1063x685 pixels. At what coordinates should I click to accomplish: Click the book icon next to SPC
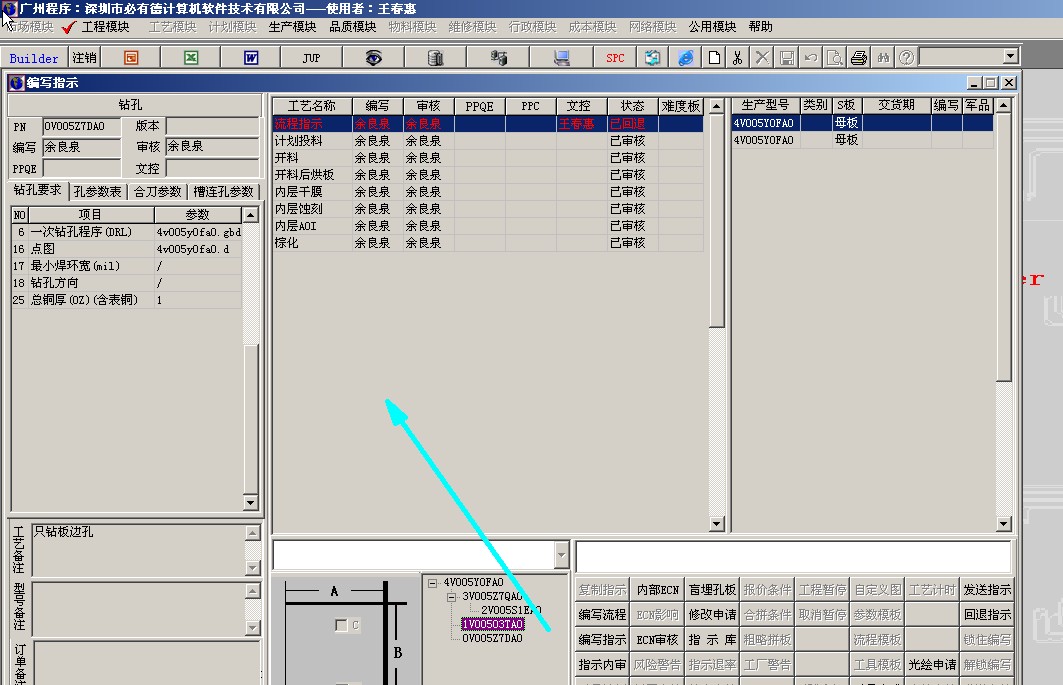(652, 58)
